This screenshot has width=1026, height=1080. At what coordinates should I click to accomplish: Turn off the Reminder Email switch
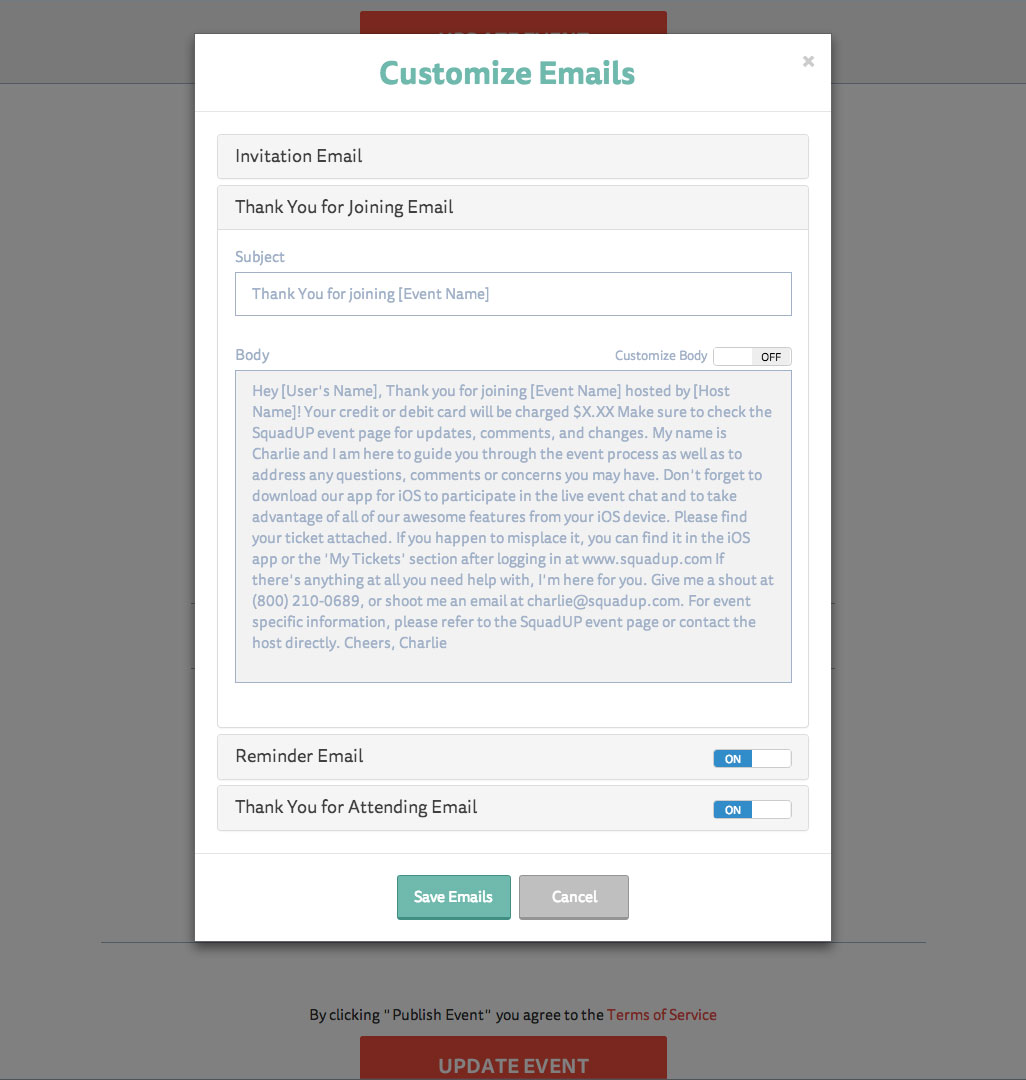coord(752,758)
